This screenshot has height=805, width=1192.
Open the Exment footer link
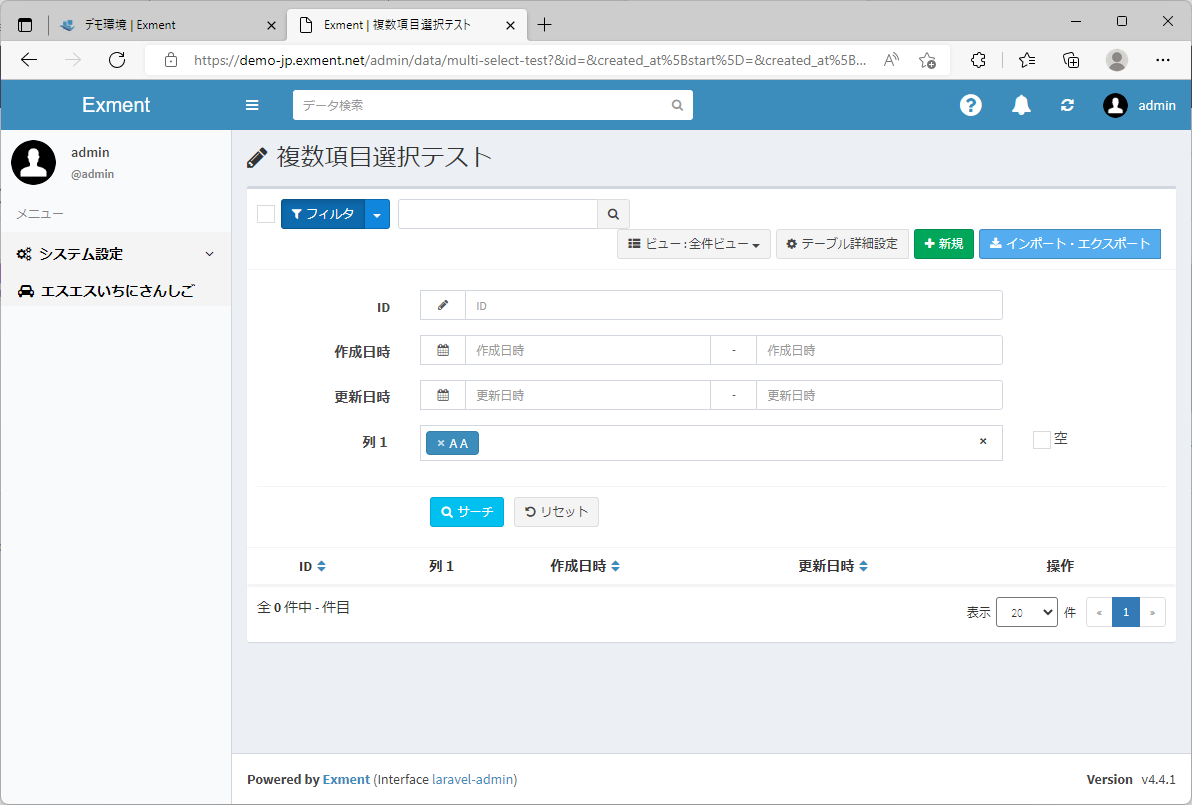[x=346, y=779]
